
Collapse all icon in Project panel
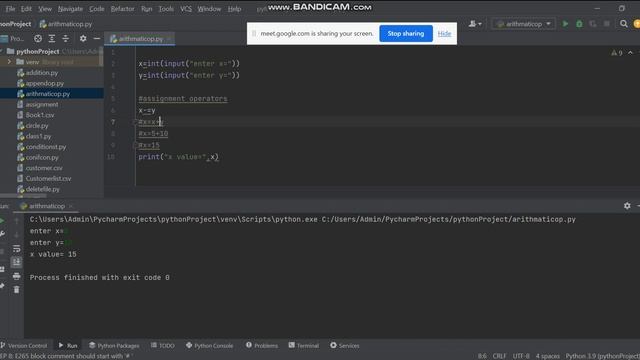point(65,39)
